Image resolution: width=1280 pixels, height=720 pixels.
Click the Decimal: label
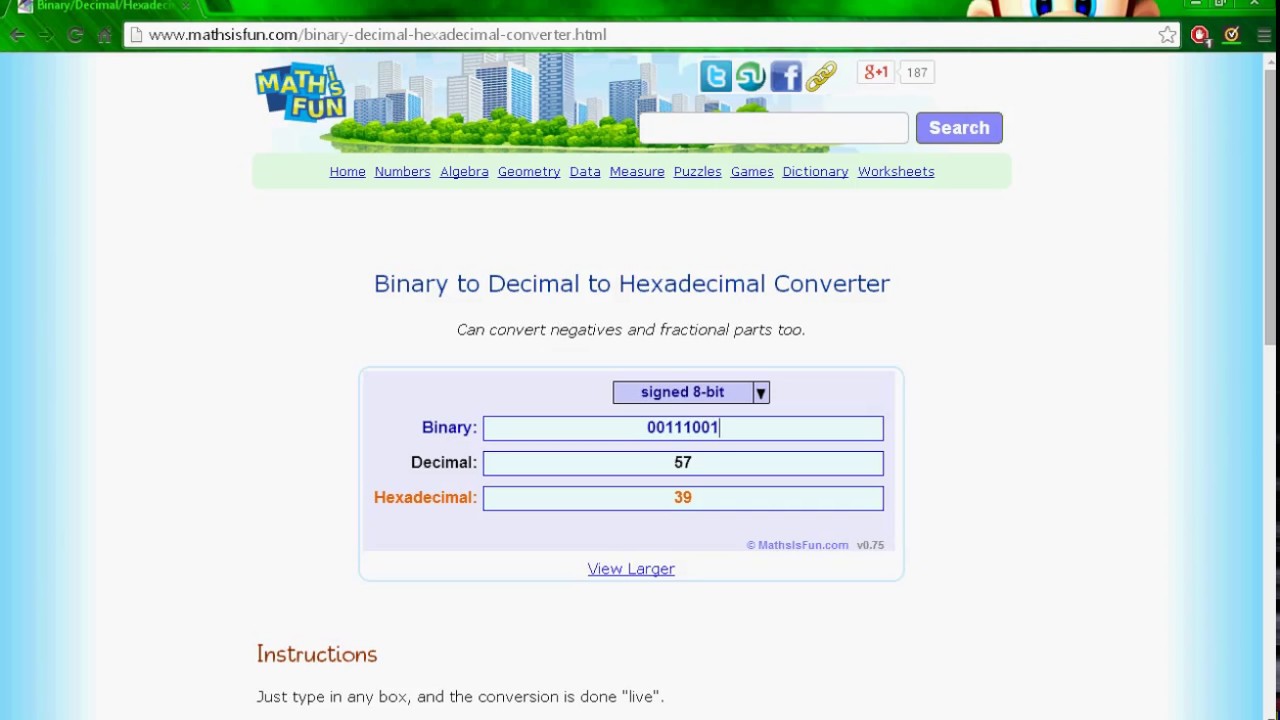point(444,462)
